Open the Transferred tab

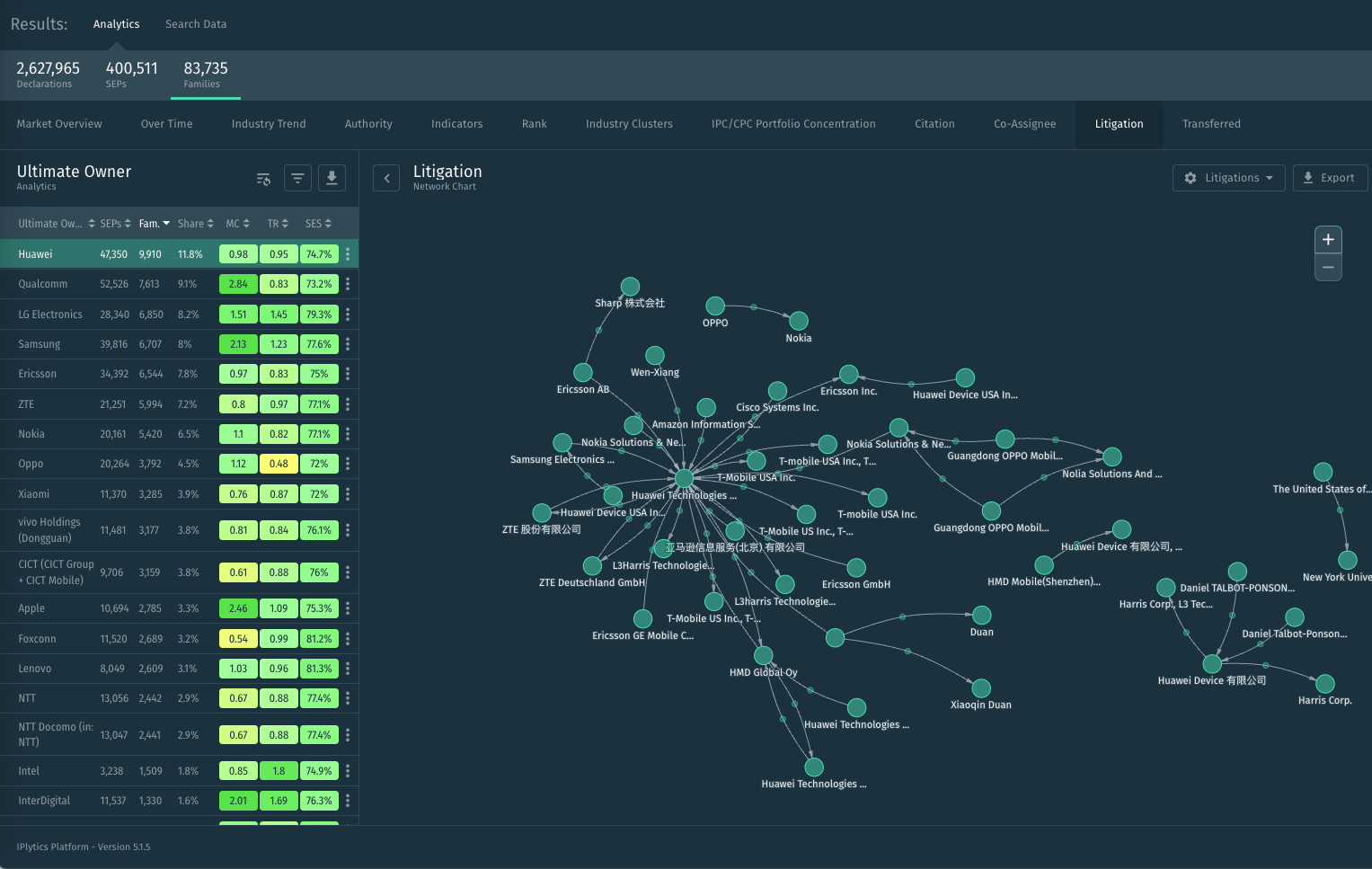coord(1211,124)
